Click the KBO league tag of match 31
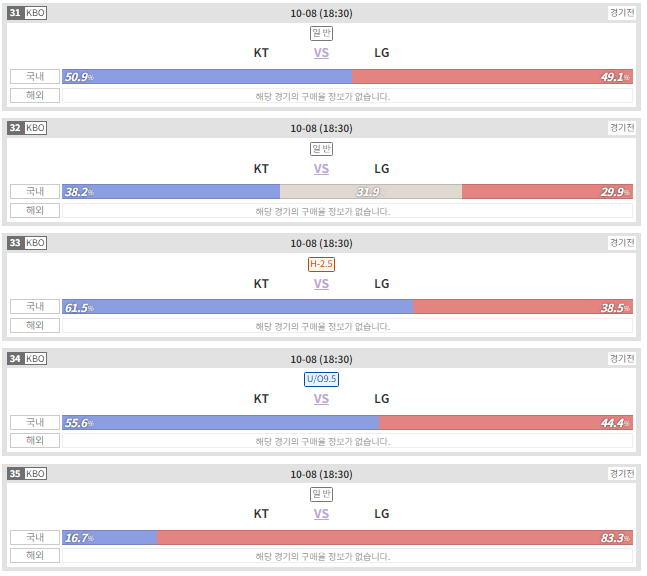The width and height of the screenshot is (647, 576). pos(35,13)
